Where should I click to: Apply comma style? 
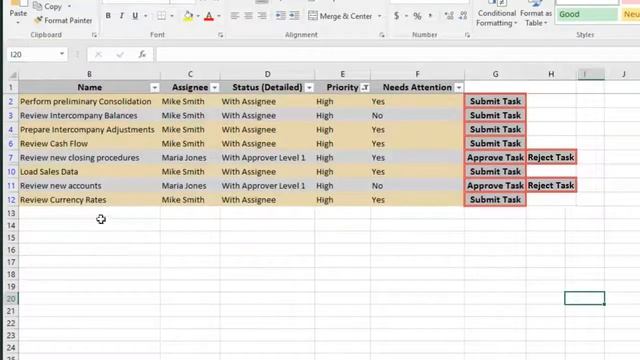(x=430, y=16)
